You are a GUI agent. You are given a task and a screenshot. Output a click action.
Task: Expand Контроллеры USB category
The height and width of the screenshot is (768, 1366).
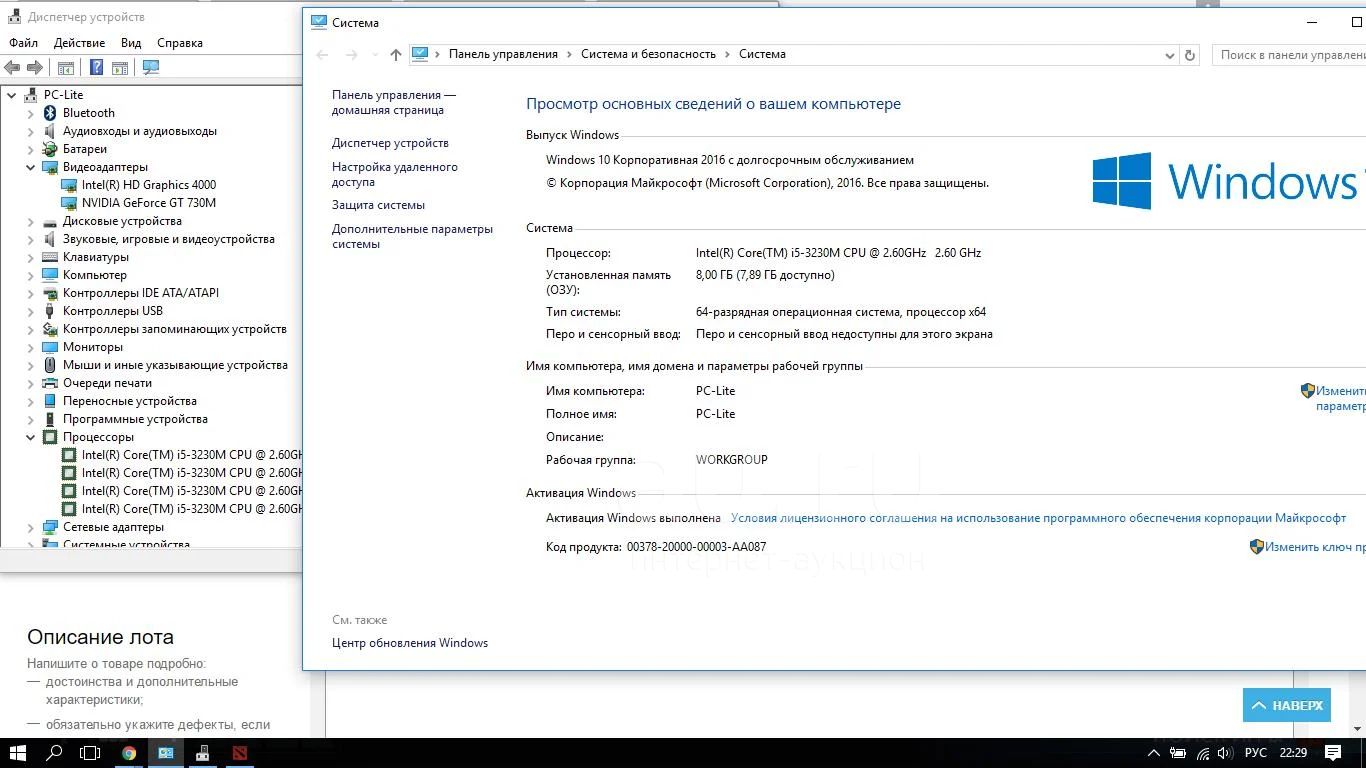(31, 311)
